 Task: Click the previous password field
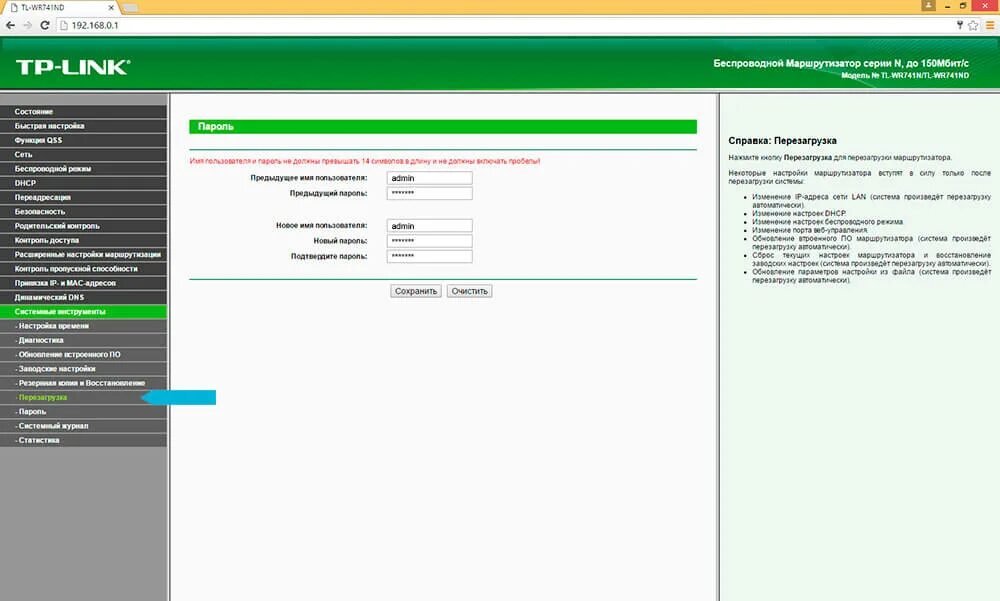[x=429, y=193]
